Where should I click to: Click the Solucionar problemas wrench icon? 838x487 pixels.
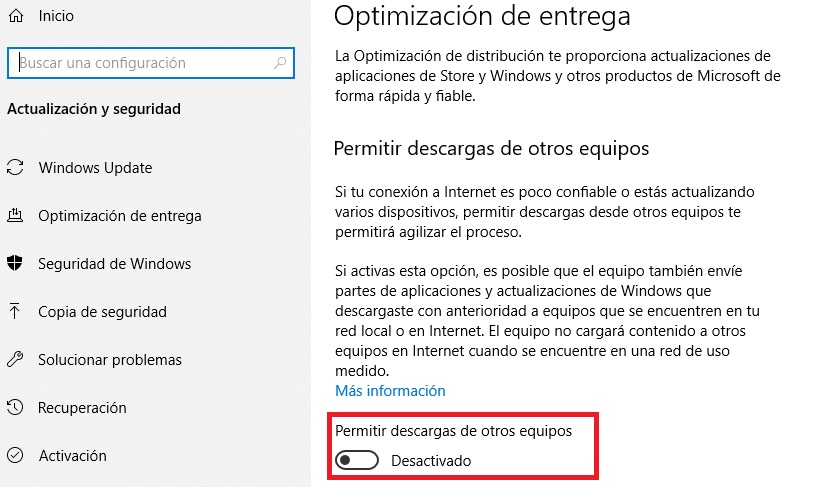click(x=15, y=360)
